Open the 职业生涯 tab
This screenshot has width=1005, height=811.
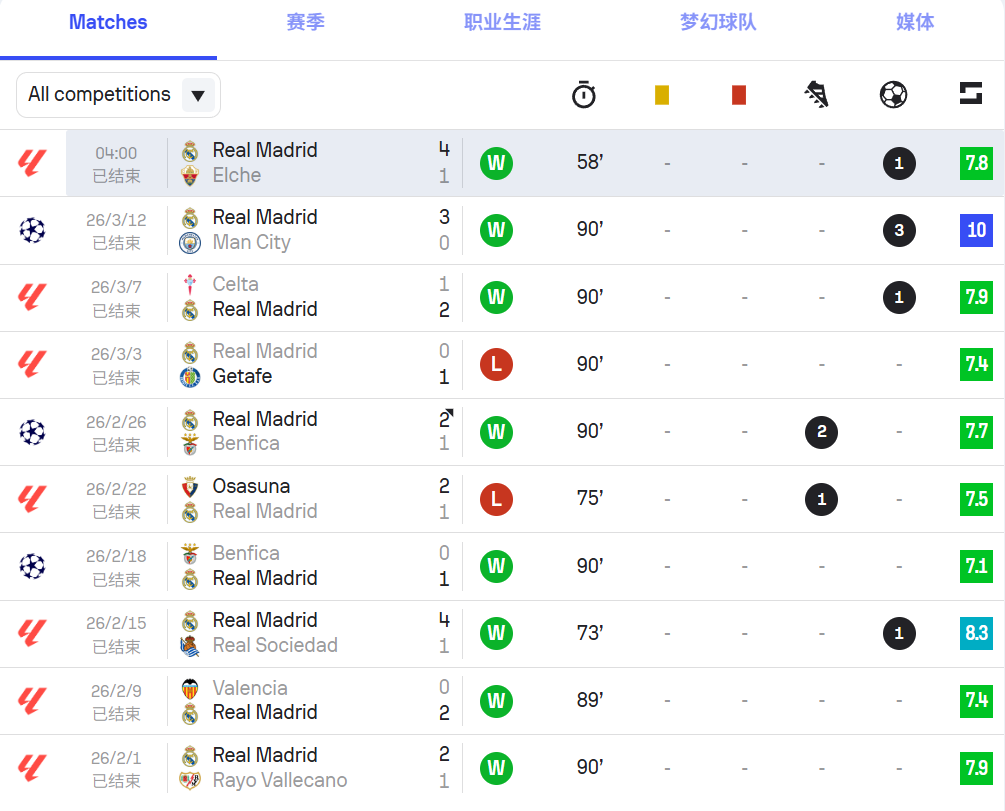502,22
